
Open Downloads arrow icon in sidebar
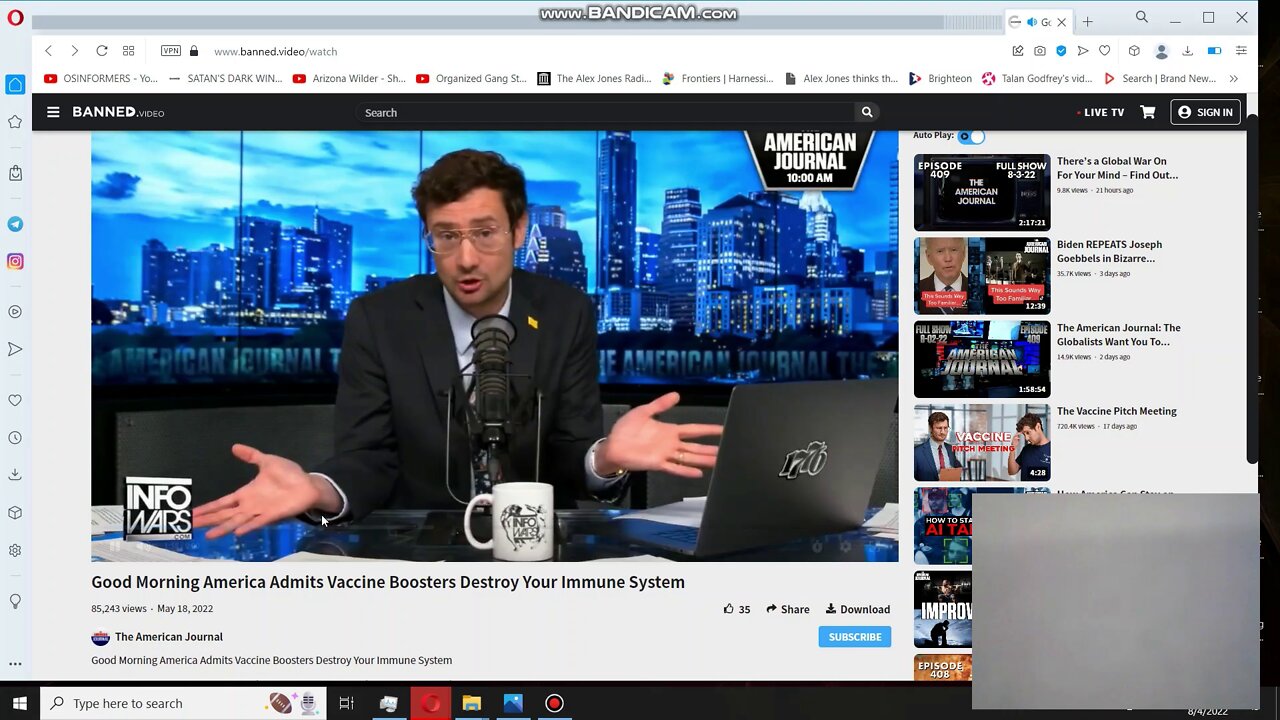pos(15,475)
